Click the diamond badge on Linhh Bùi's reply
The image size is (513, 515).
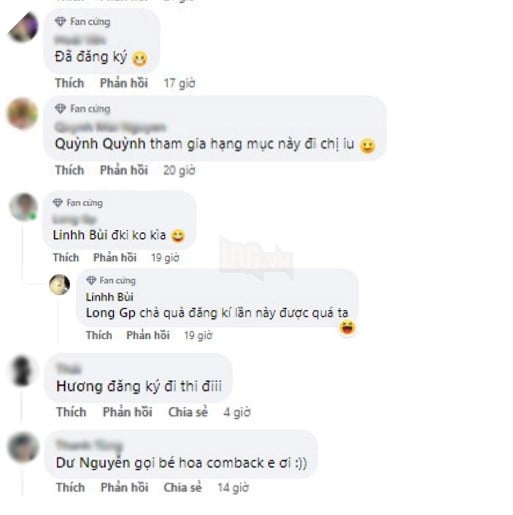[91, 280]
